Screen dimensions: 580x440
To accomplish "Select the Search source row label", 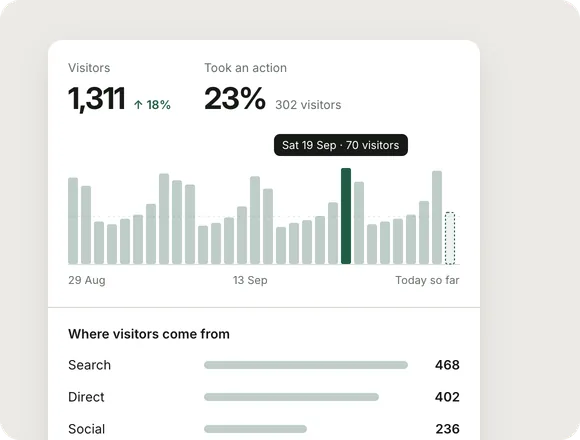I will coord(90,365).
